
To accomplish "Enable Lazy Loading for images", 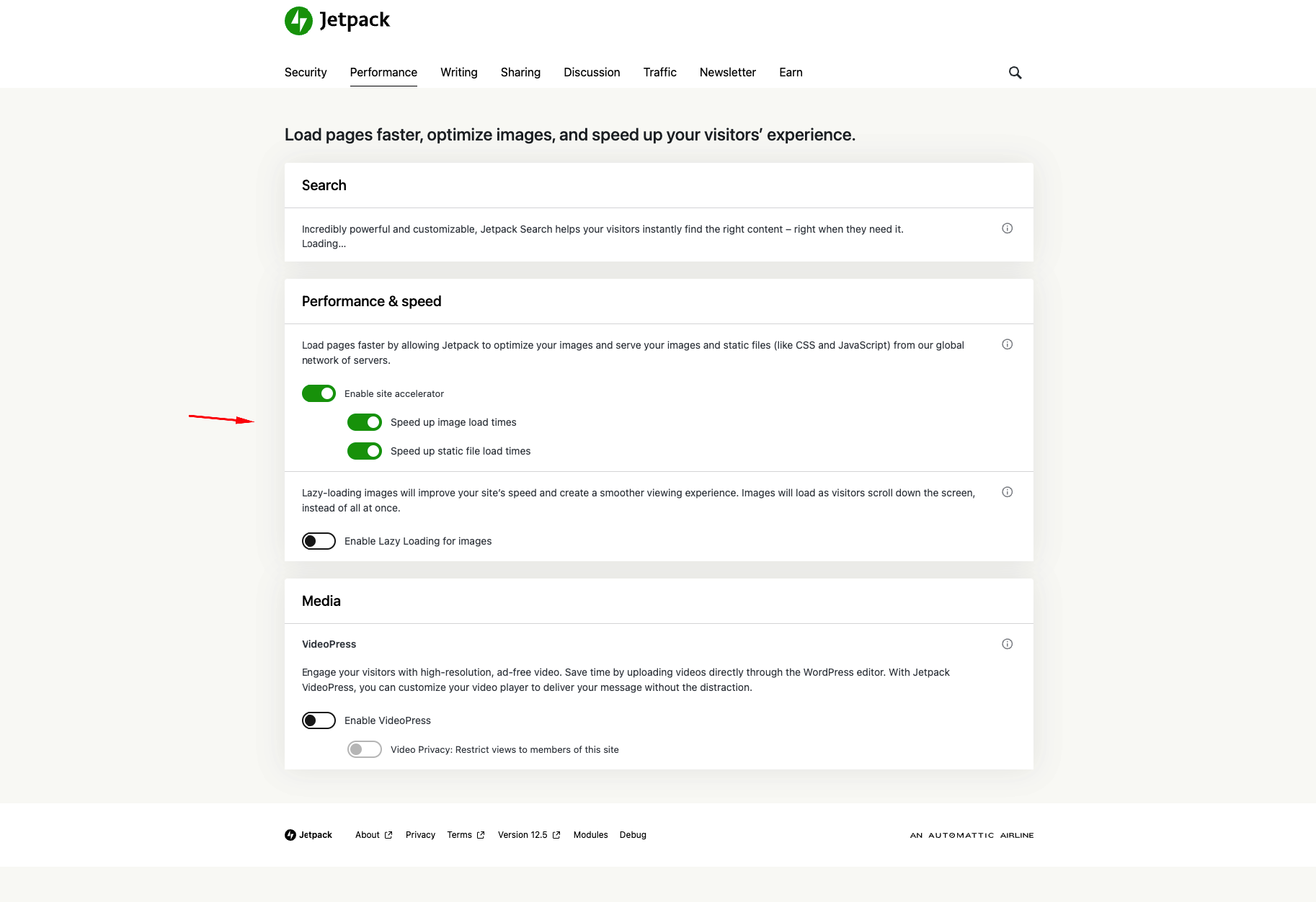I will click(x=319, y=541).
